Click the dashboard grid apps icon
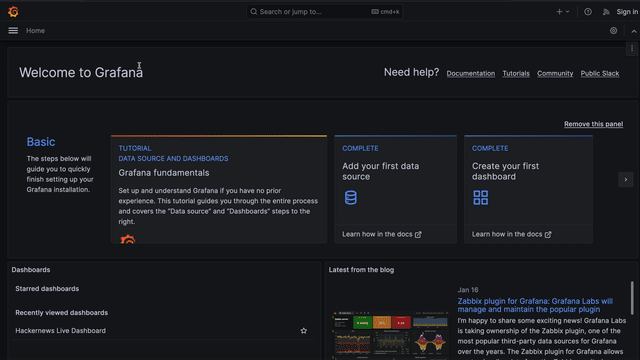The height and width of the screenshot is (360, 640). (x=480, y=198)
